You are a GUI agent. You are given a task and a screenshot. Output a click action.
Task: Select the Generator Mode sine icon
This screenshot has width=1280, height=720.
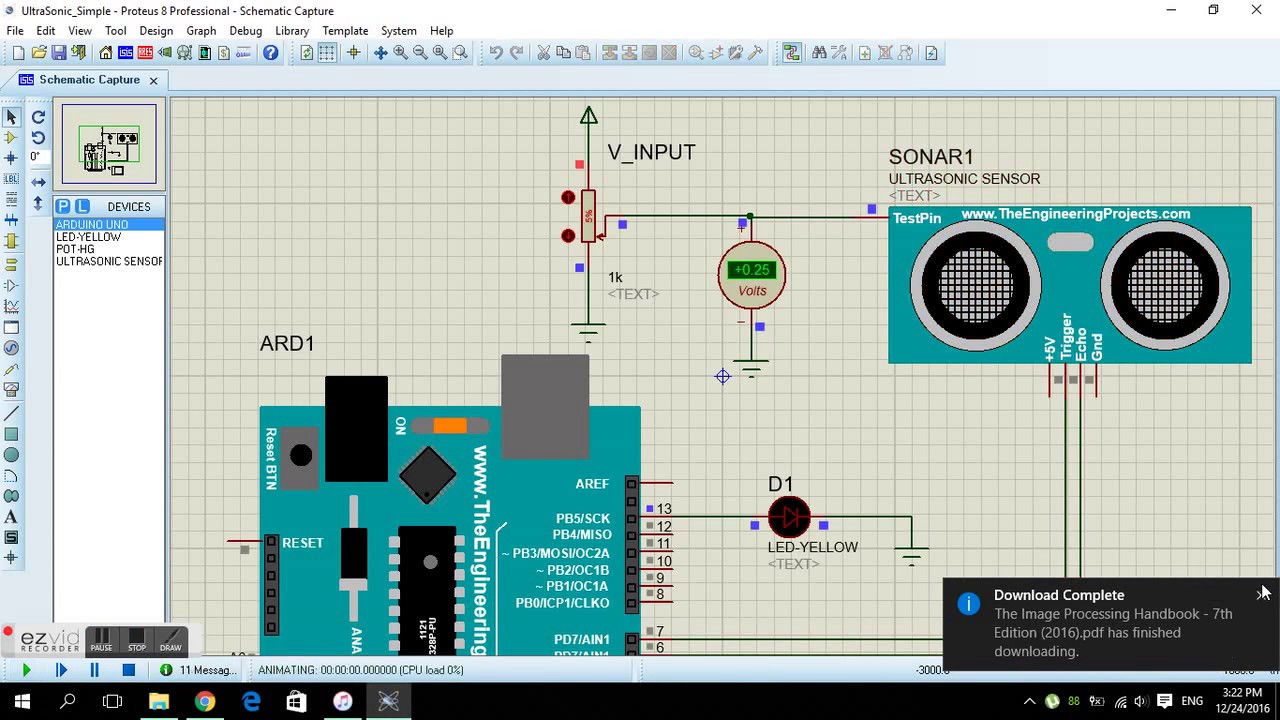click(12, 348)
